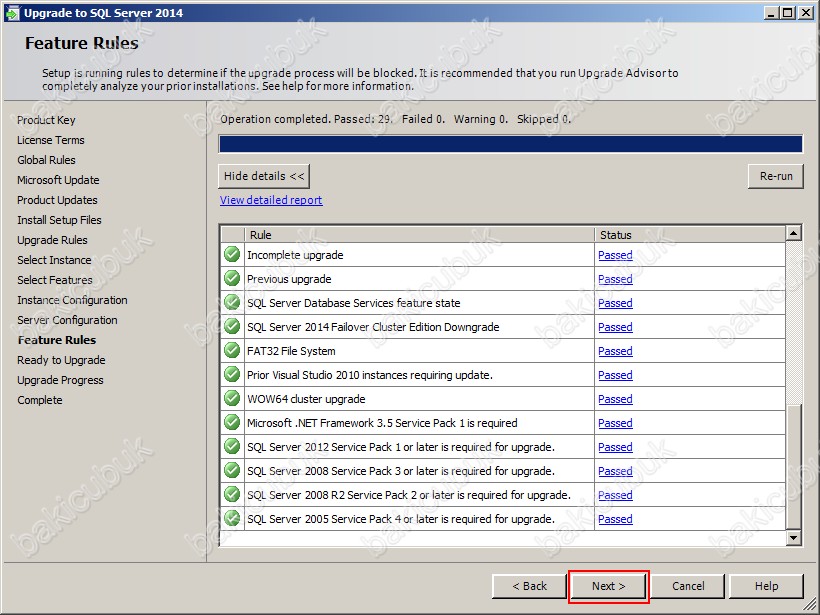Select Product Updates step in sidebar
The width and height of the screenshot is (820, 615).
pyautogui.click(x=57, y=200)
